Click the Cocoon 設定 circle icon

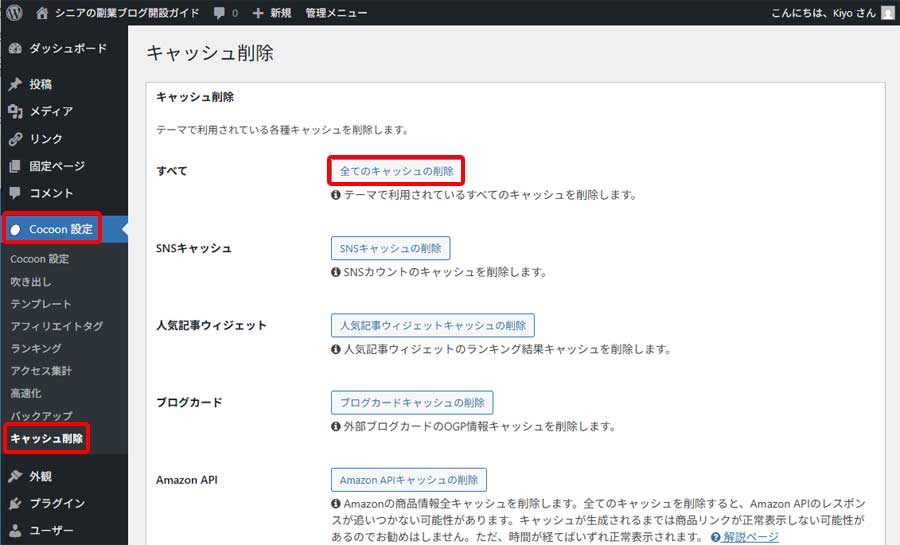15,229
